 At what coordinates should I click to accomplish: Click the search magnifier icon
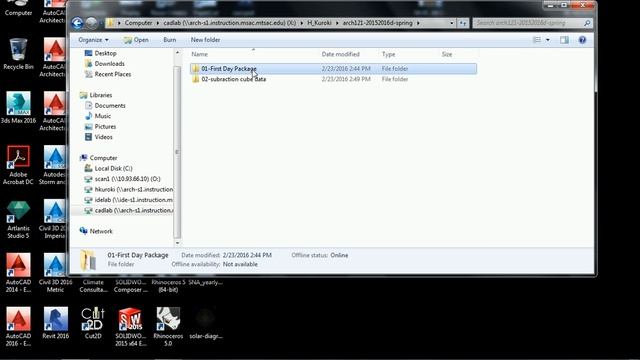point(587,23)
